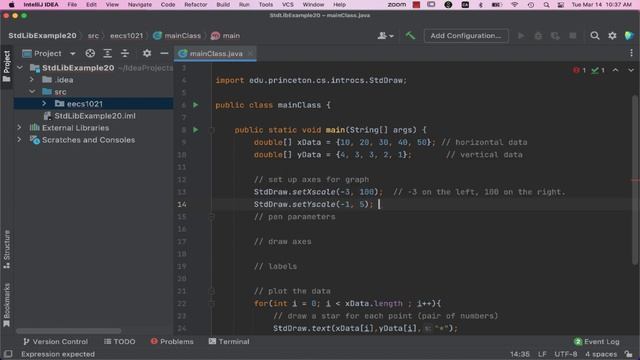Viewport: 640px width, 360px height.
Task: Run mainClass from gutter arrow at line 6
Action: 196,105
